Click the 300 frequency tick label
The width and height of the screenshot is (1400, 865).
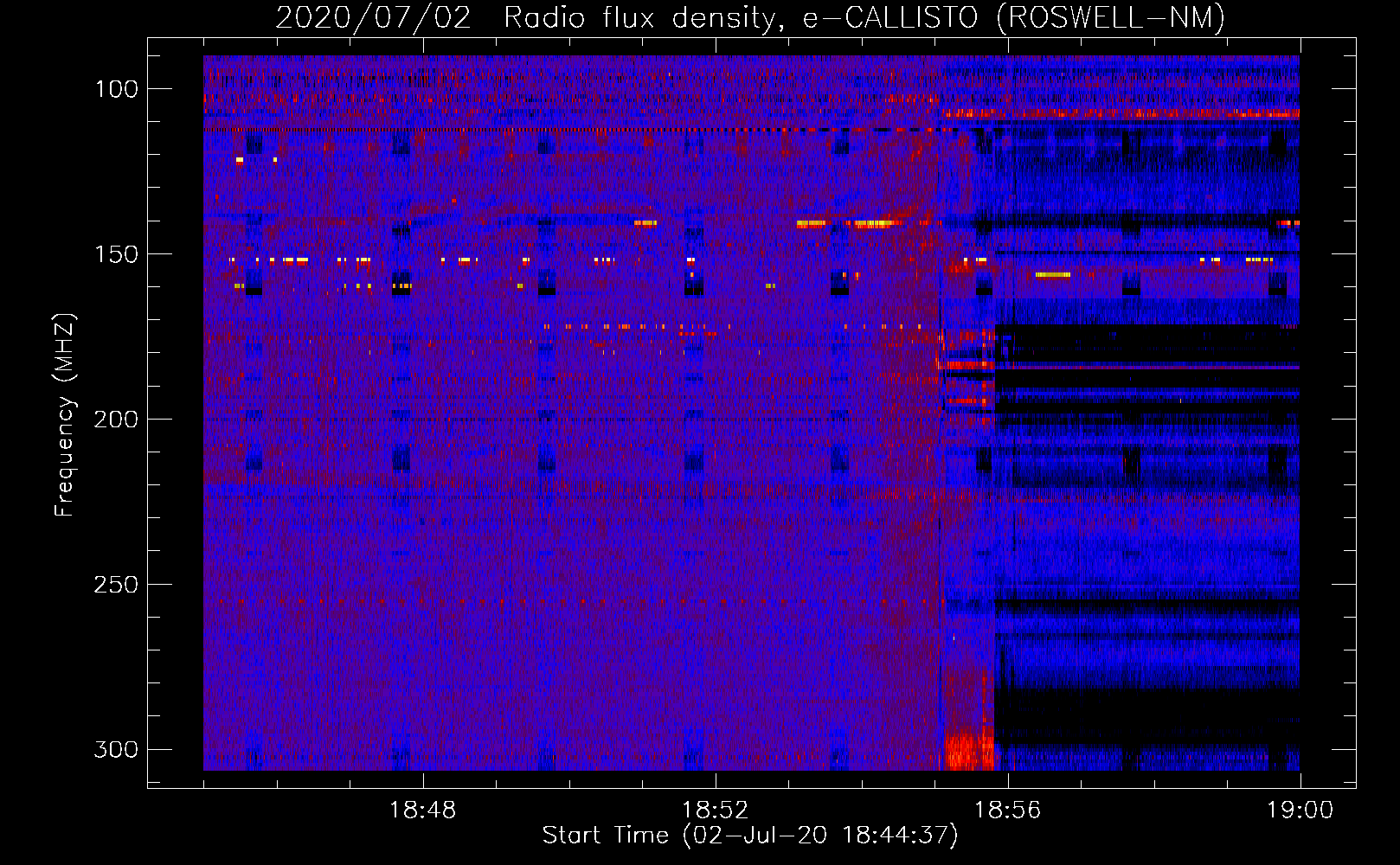(x=117, y=749)
